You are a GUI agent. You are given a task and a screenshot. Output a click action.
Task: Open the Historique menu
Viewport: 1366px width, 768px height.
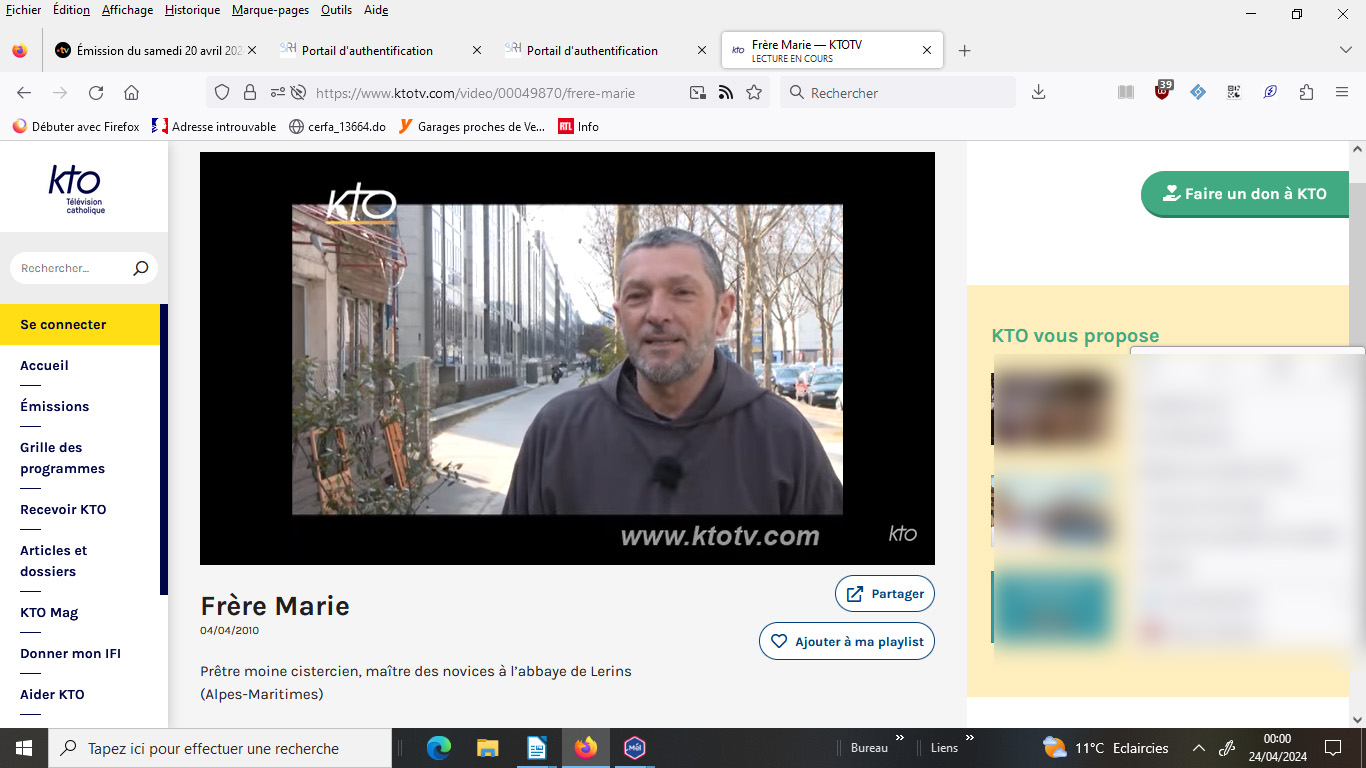(x=192, y=10)
